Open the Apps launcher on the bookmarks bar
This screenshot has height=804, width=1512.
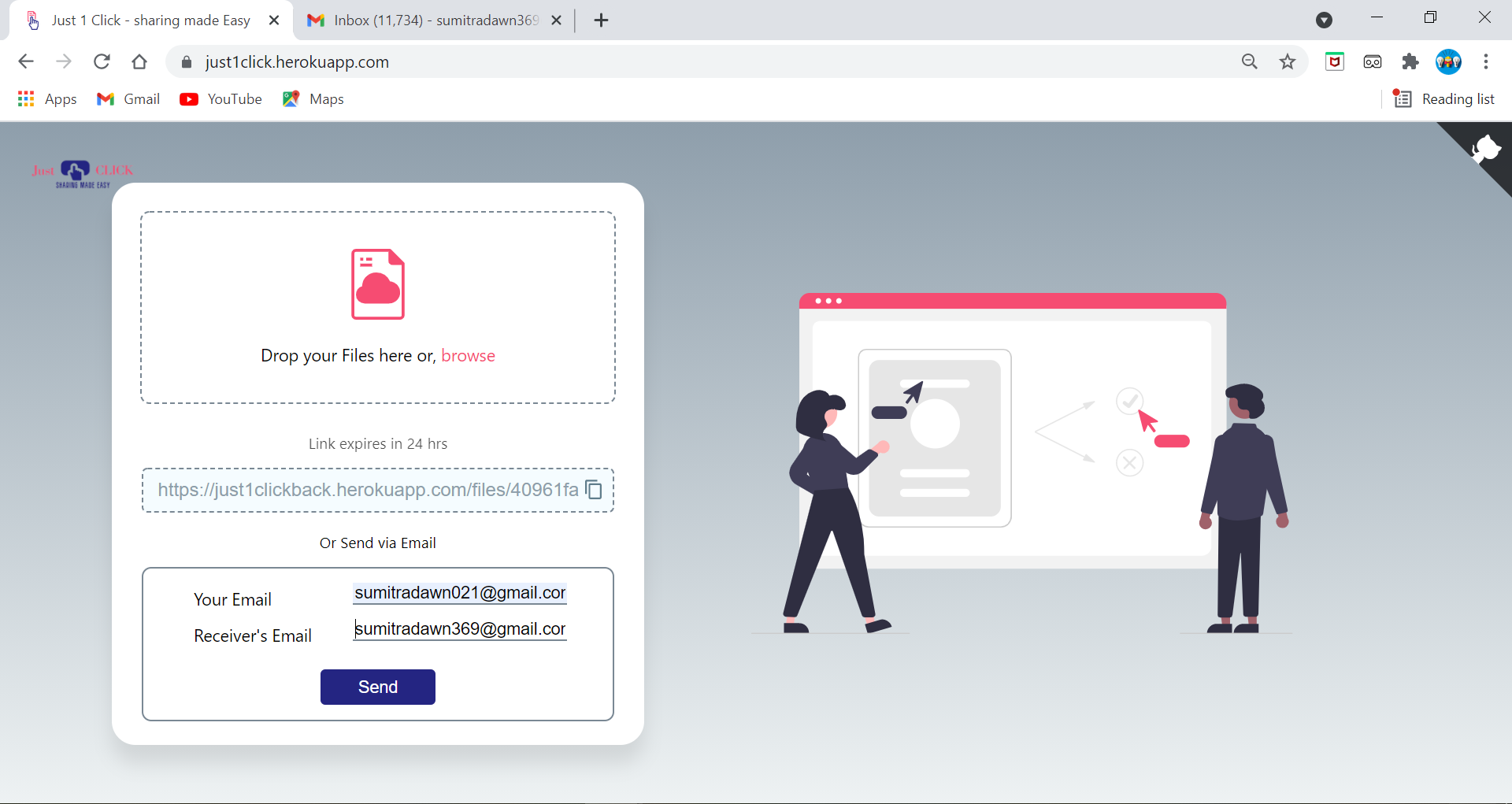[47, 98]
